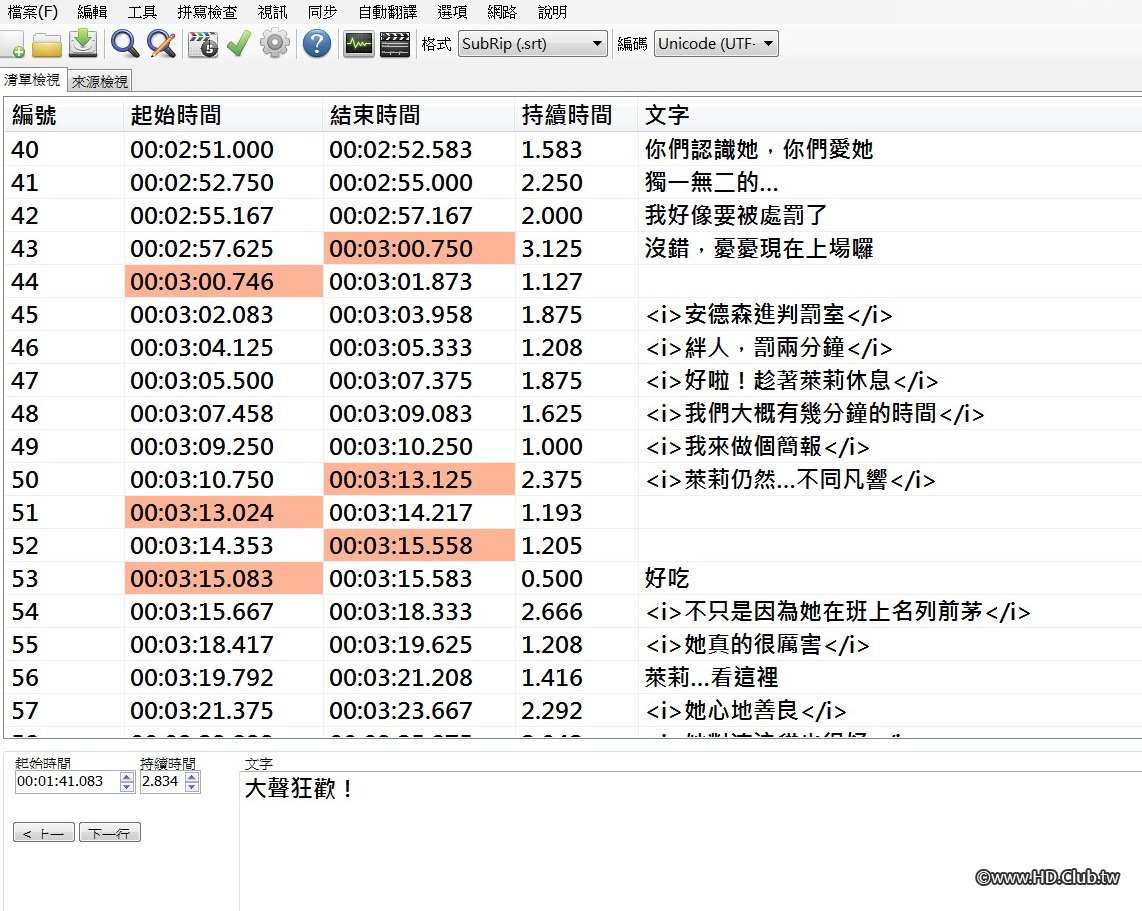Click the 下一行 next line button
Image resolution: width=1142 pixels, height=911 pixels.
109,831
